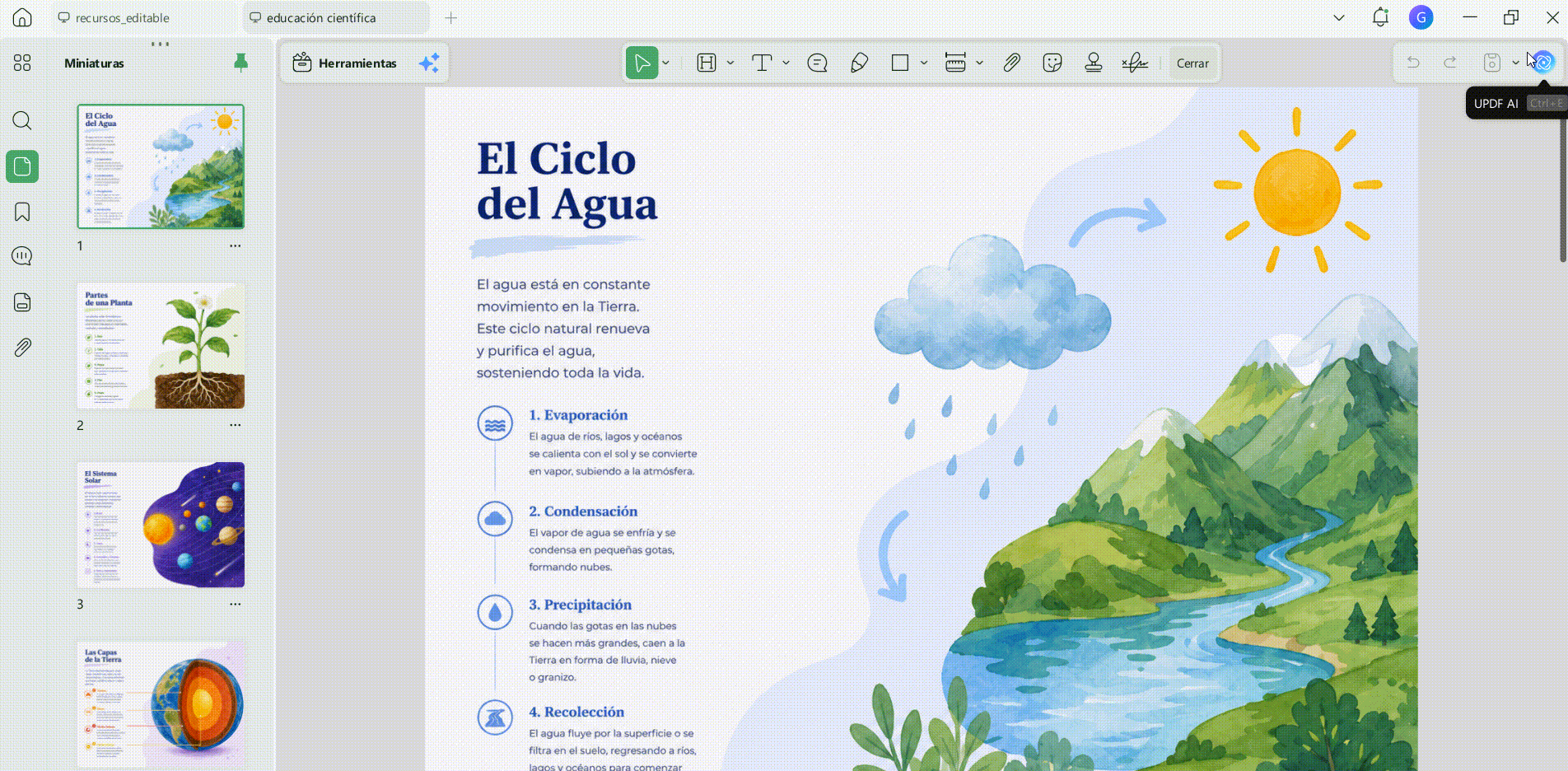Click the '3. Precipitación' heading
This screenshot has width=1568, height=771.
pos(580,605)
